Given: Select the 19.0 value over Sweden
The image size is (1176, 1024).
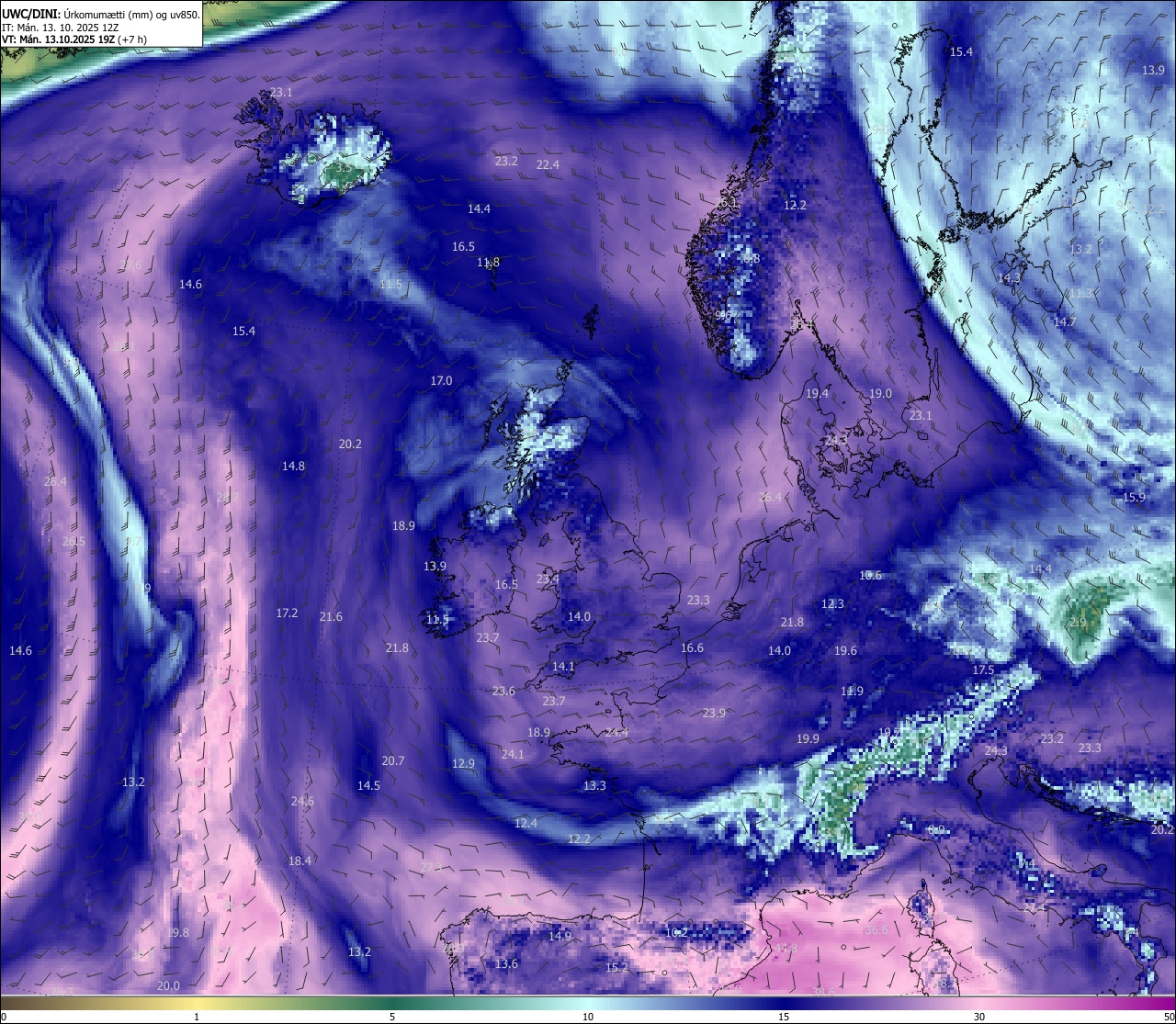Looking at the screenshot, I should point(880,393).
